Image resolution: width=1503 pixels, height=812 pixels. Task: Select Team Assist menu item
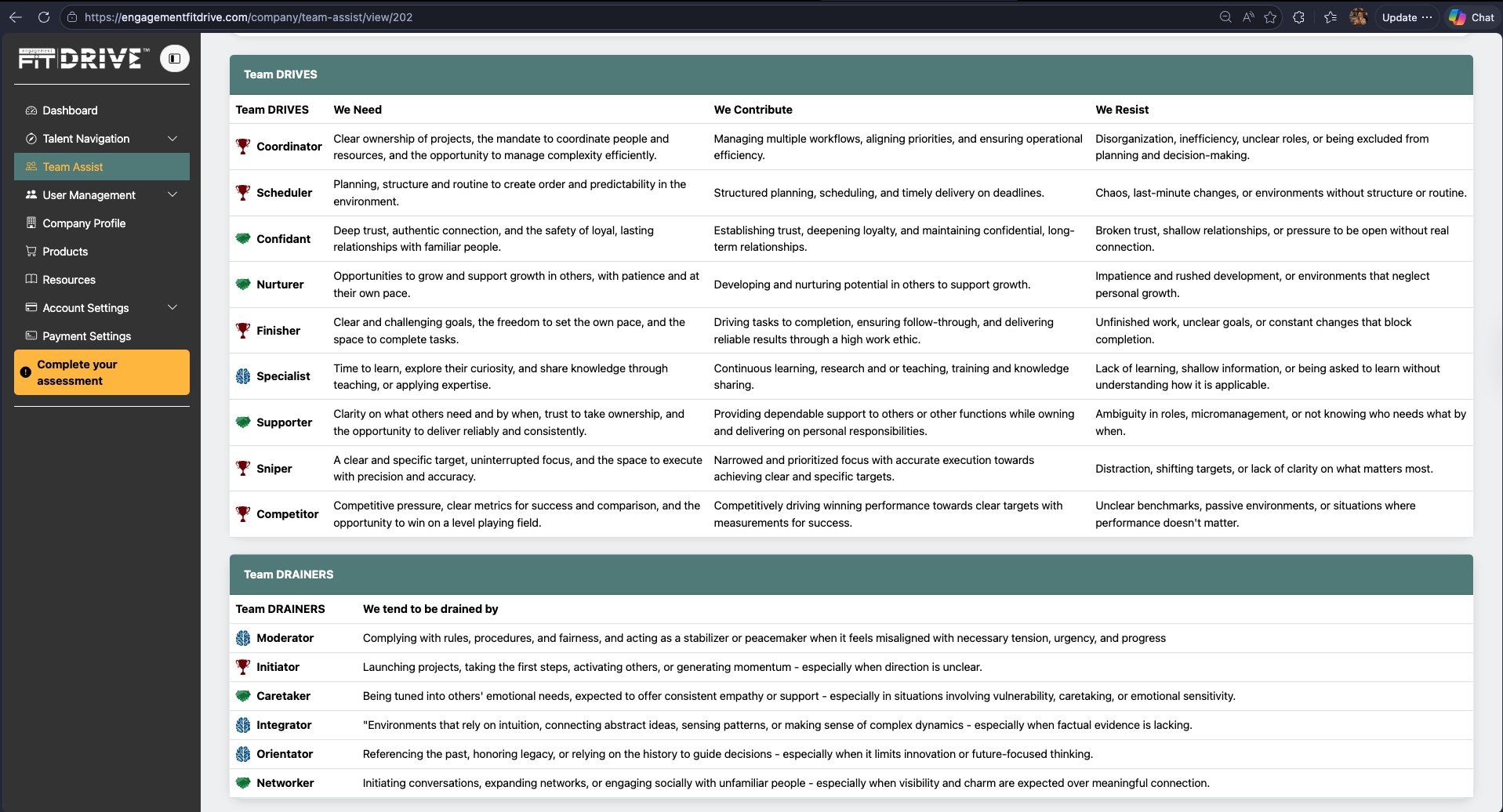pos(102,167)
